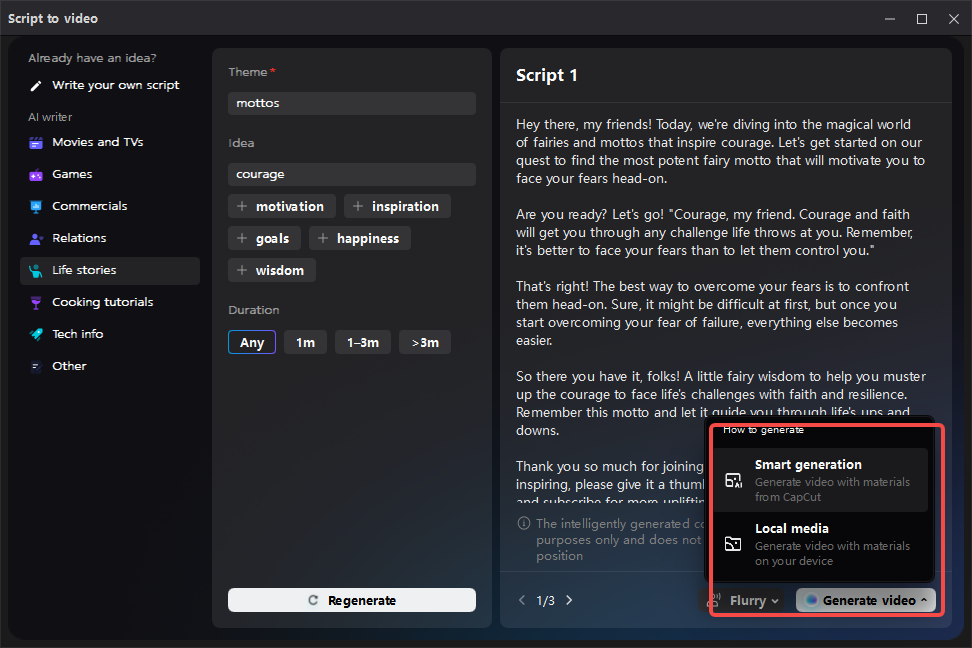Click the pencil icon for Write your own script
Screen dimensions: 972x648
click(x=36, y=86)
